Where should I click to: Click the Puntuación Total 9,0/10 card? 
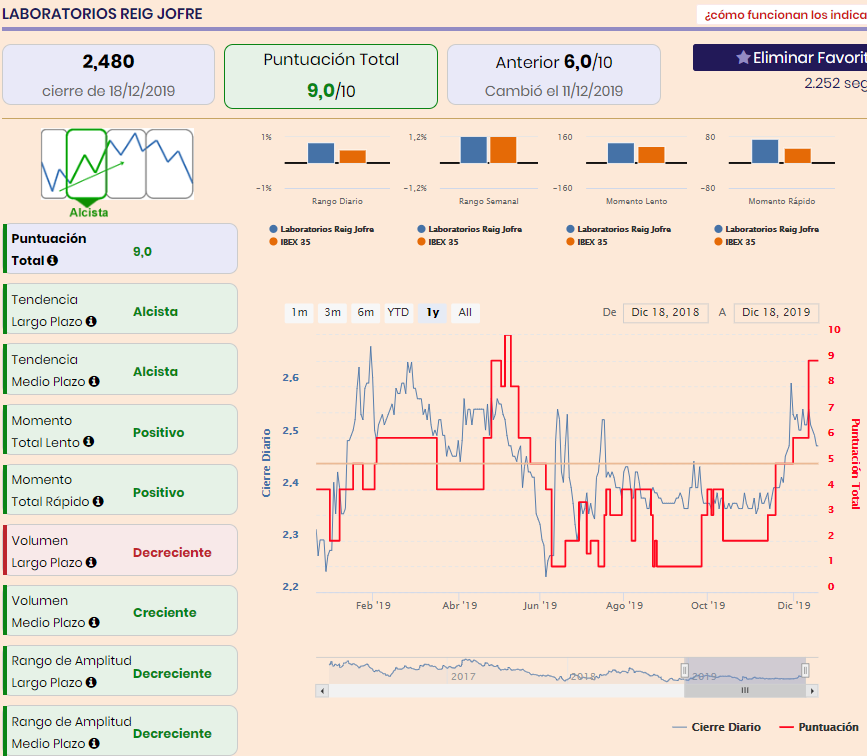pos(331,76)
